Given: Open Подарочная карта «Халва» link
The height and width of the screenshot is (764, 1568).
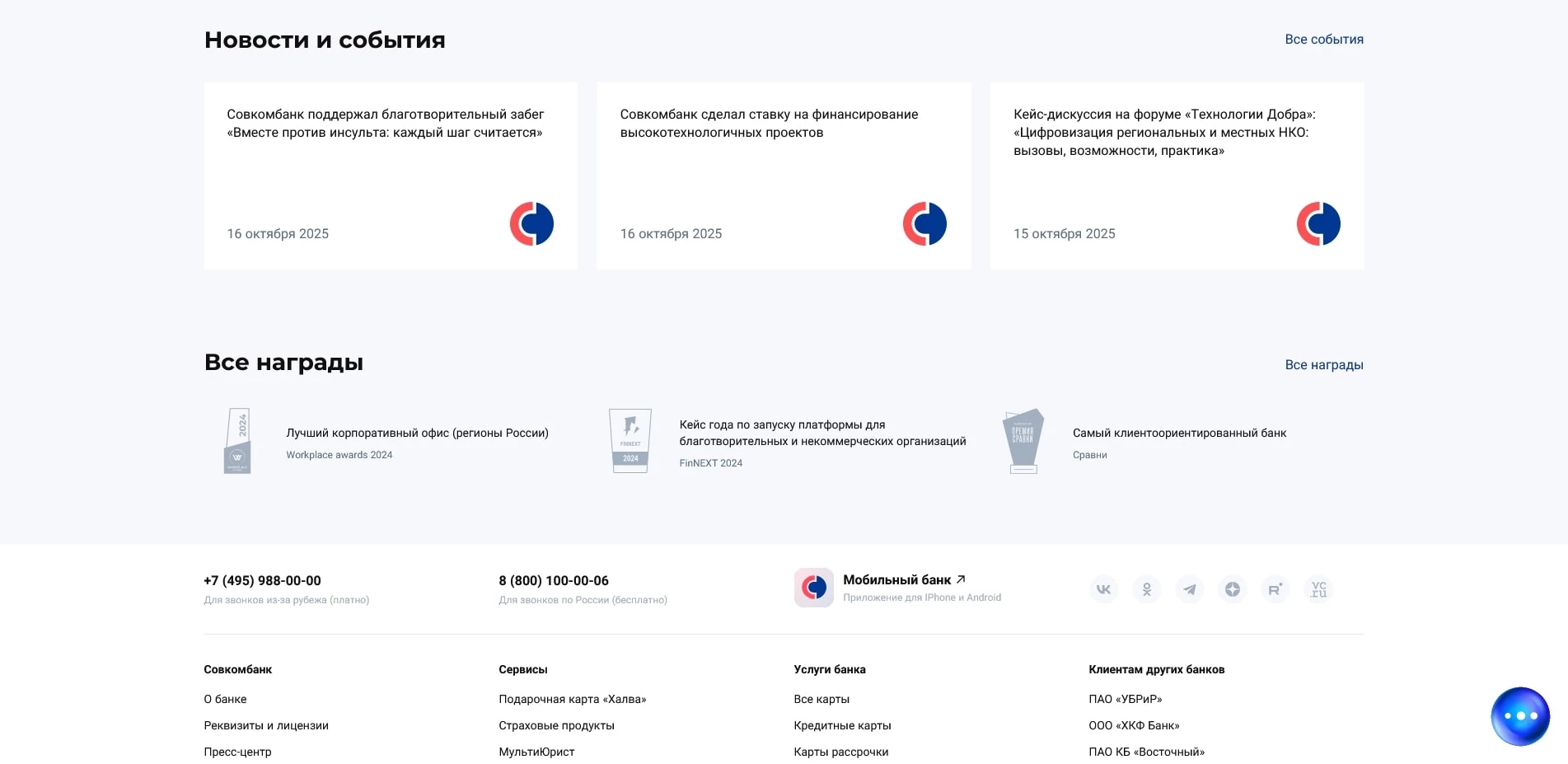Looking at the screenshot, I should click(x=573, y=698).
